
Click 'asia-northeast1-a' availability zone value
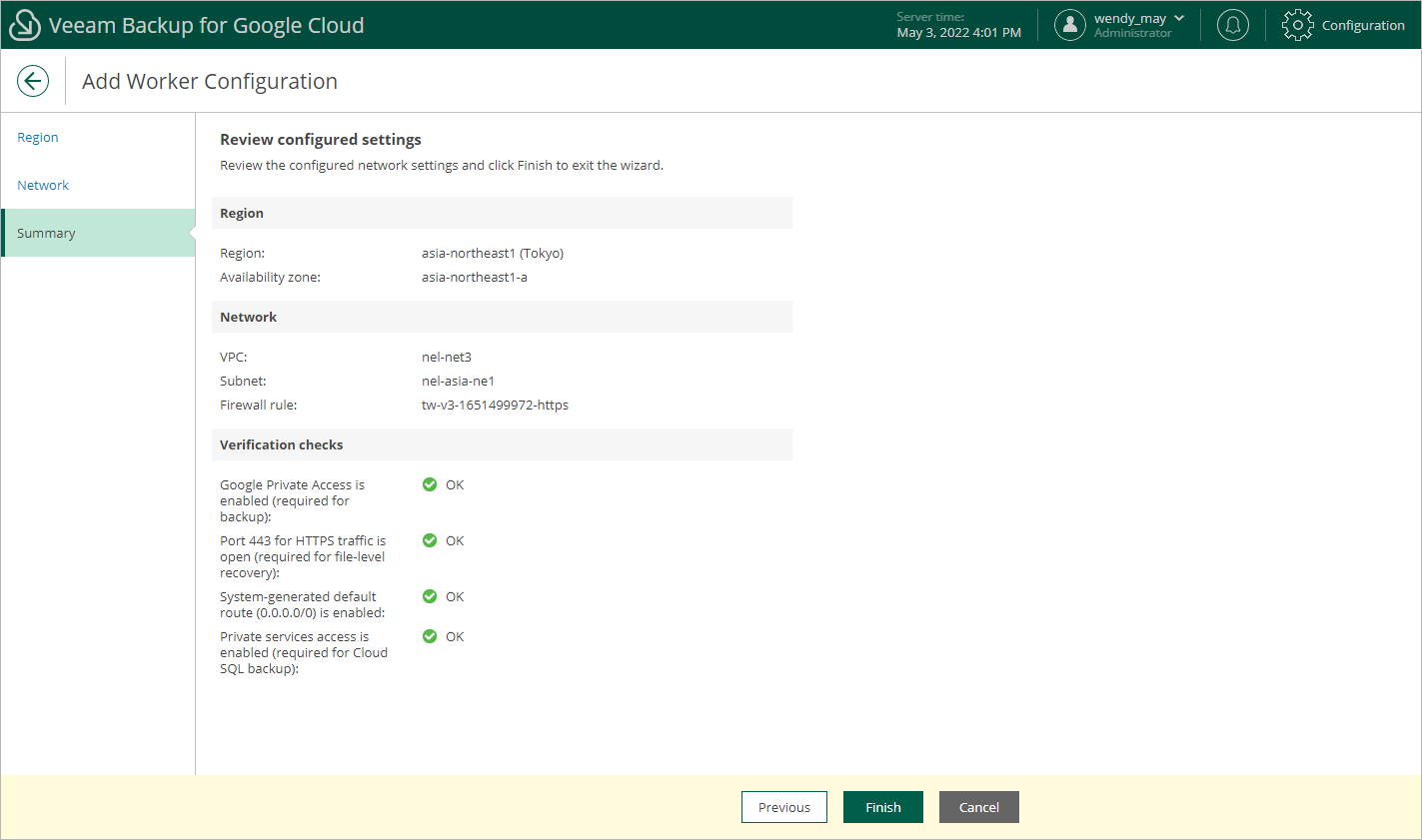pyautogui.click(x=475, y=277)
